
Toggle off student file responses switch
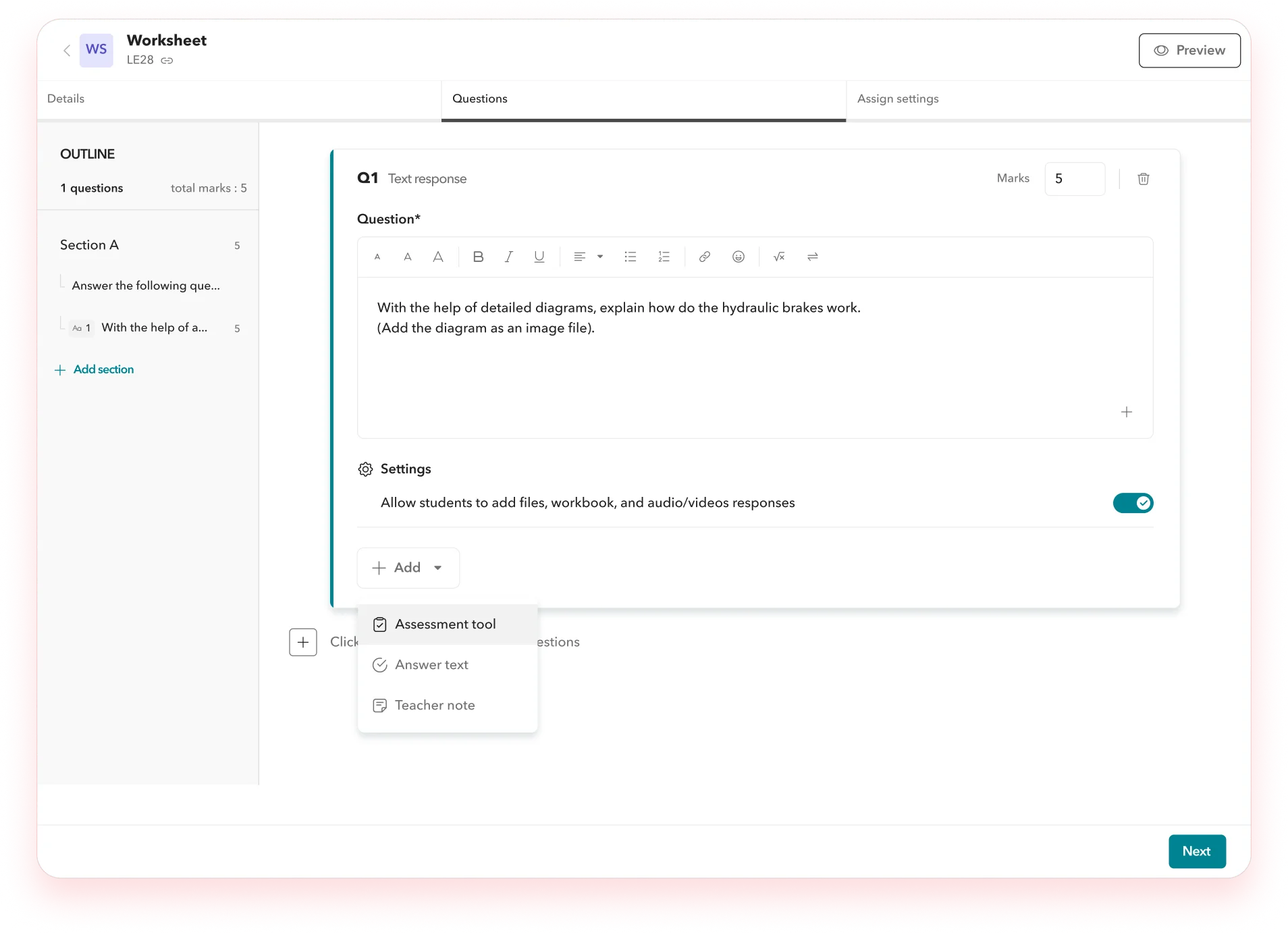pyautogui.click(x=1132, y=503)
